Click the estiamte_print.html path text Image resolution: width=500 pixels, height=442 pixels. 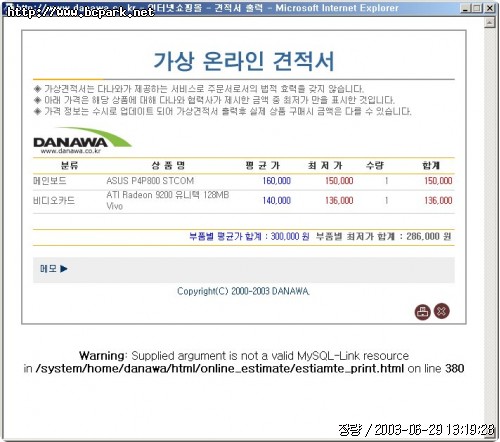click(x=219, y=369)
